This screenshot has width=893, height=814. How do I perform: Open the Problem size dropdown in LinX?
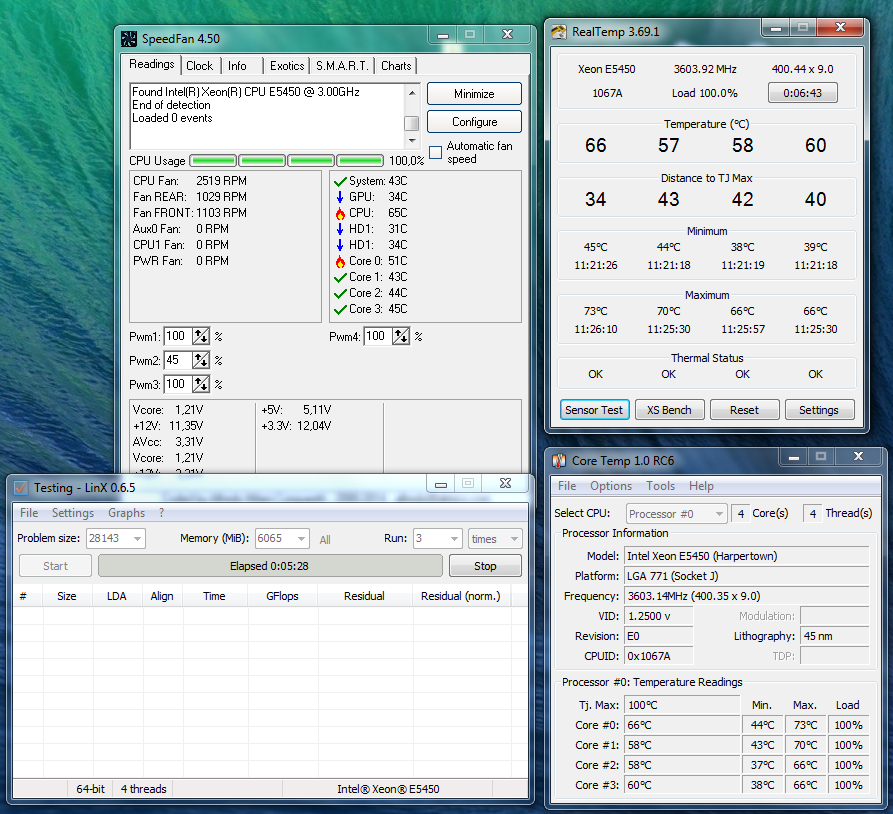tap(137, 538)
